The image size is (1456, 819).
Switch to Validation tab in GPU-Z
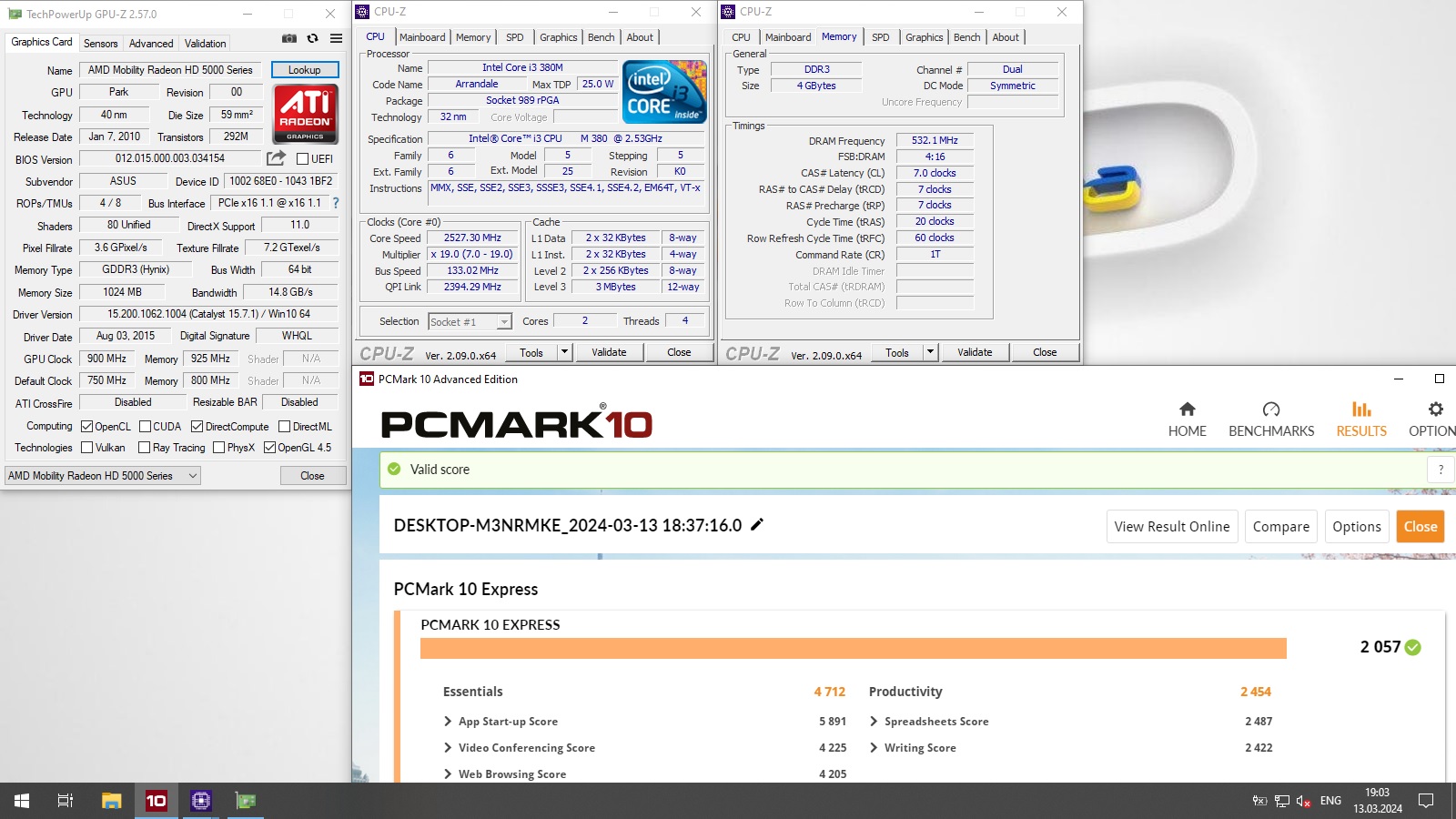206,43
